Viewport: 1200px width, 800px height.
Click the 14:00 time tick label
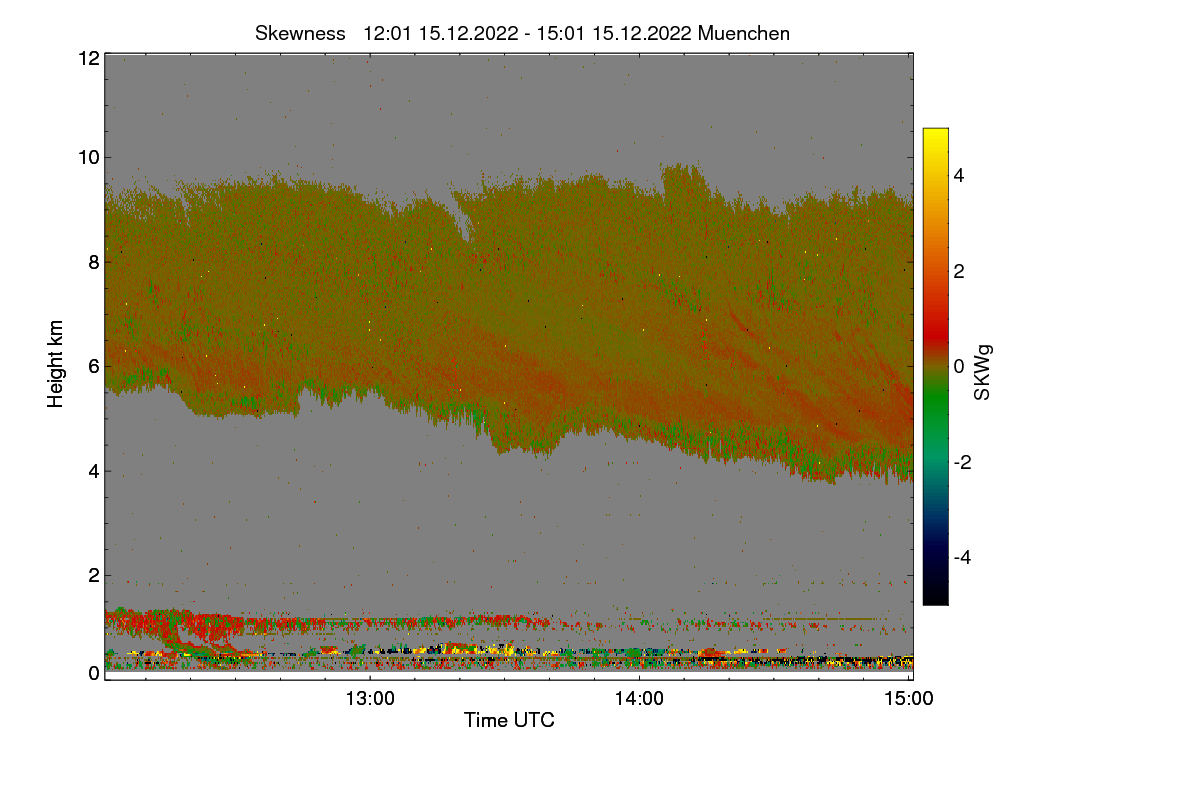coord(640,700)
